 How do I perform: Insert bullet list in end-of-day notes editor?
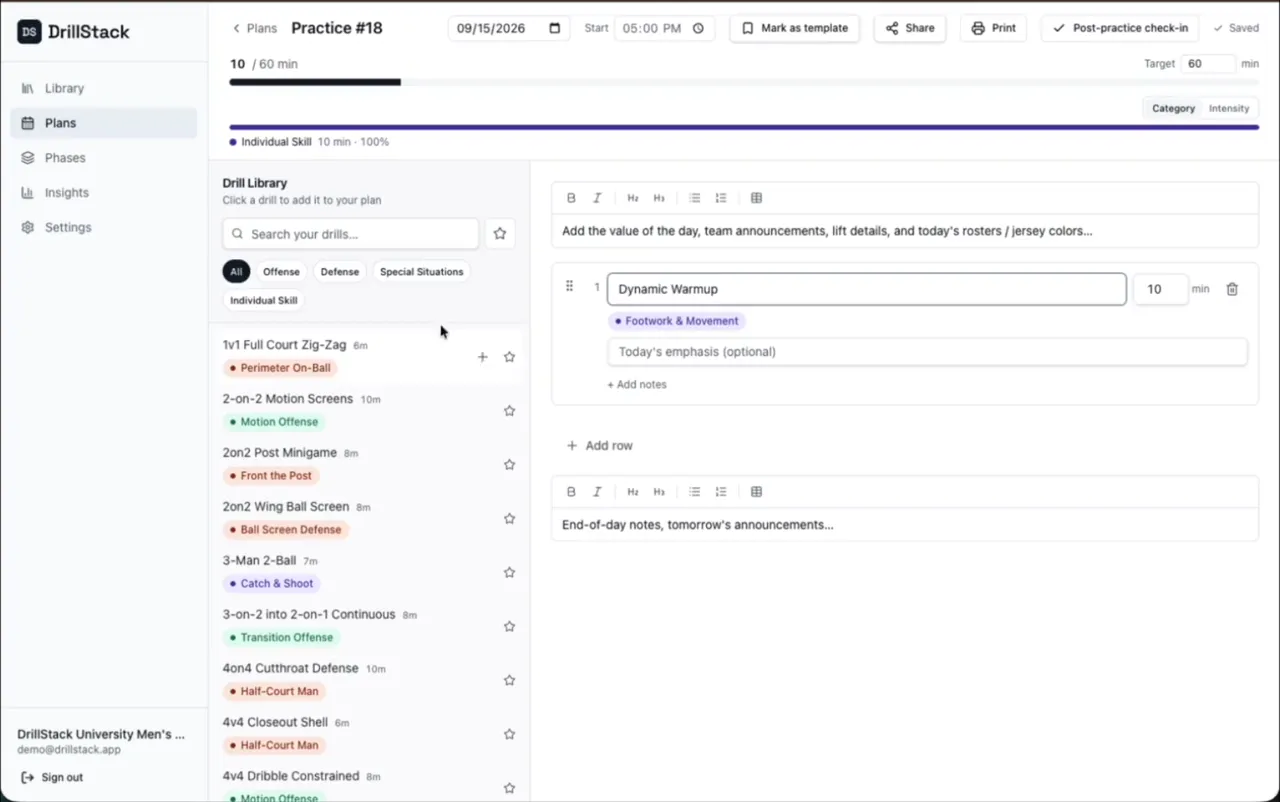tap(695, 492)
